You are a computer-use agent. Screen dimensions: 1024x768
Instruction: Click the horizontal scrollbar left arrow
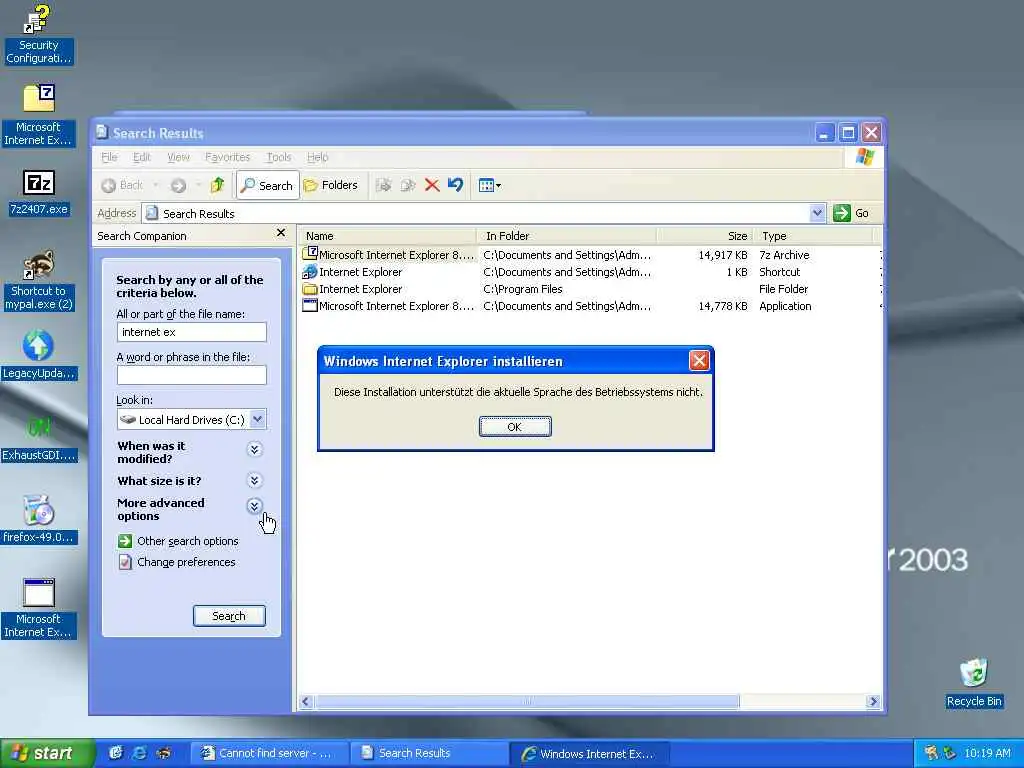(x=306, y=701)
